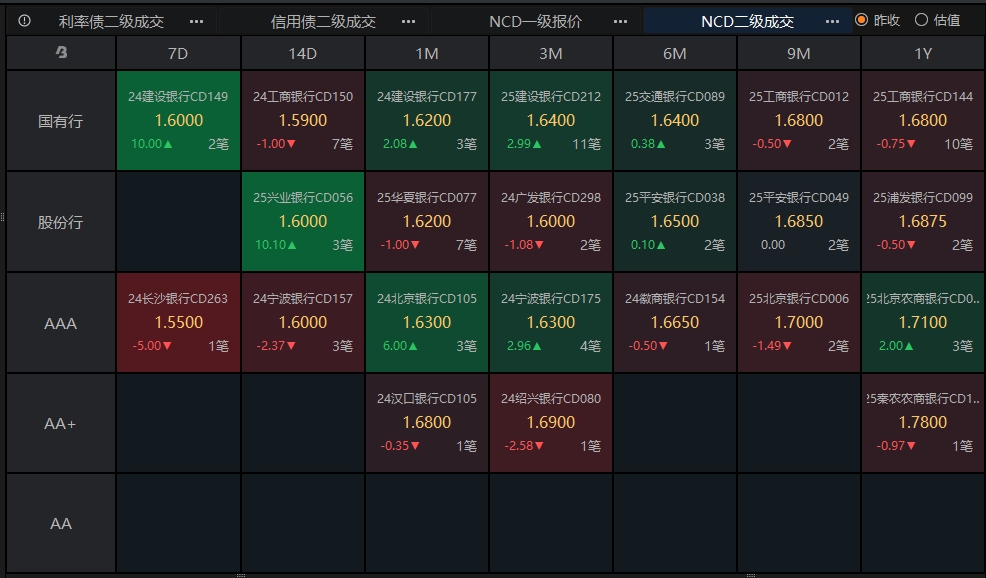986x578 pixels.
Task: Open the 25兴业银行CD056 cell
Action: coord(302,221)
